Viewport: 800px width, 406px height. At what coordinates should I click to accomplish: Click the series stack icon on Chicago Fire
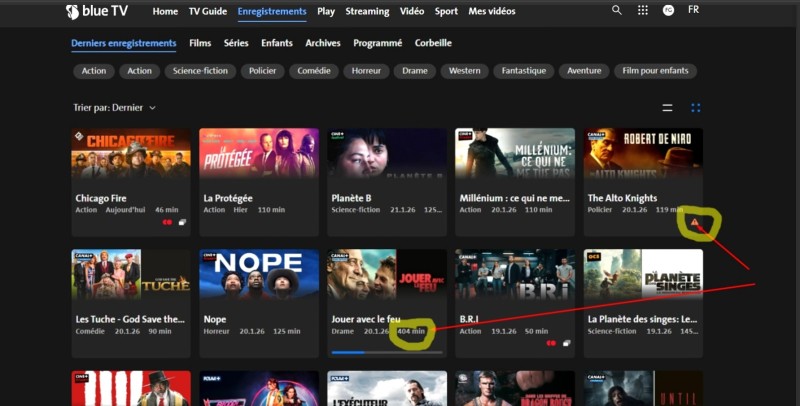pos(182,223)
